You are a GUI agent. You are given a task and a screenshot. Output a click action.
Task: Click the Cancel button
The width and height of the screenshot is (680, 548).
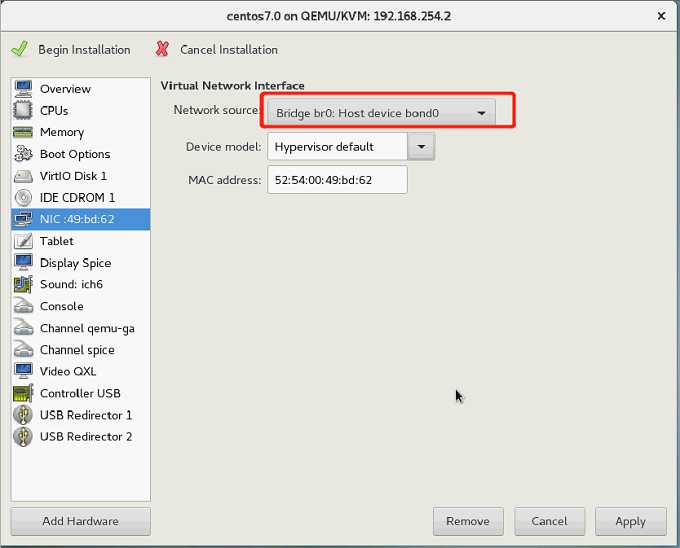549,521
